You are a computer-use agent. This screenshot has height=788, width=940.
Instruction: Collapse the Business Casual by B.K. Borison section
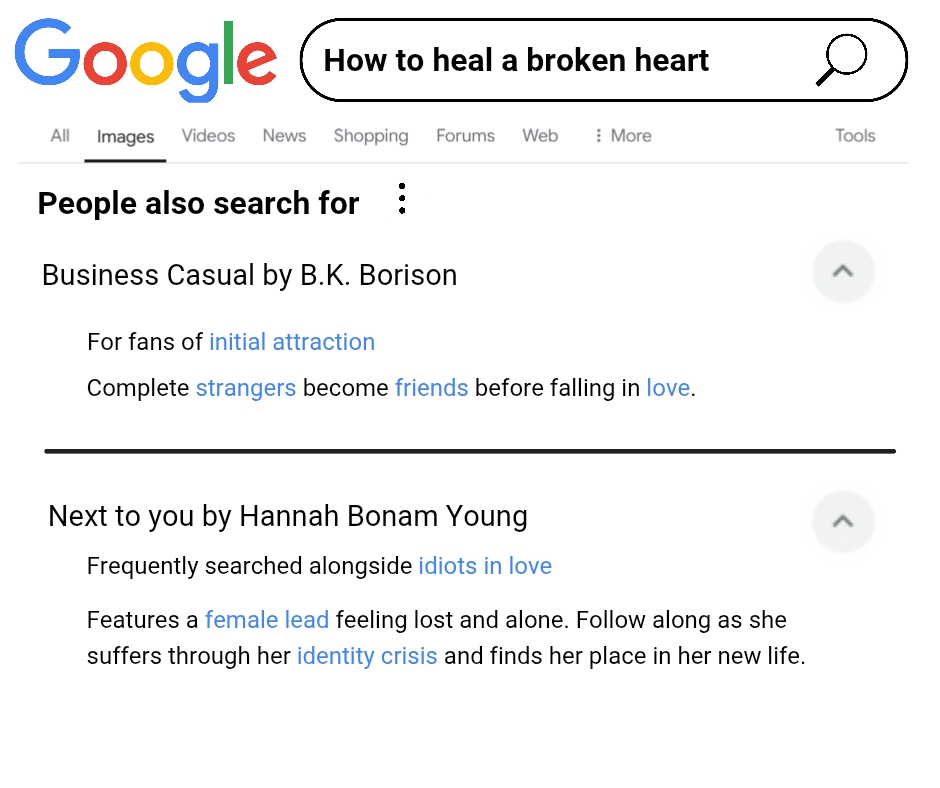[x=843, y=271]
